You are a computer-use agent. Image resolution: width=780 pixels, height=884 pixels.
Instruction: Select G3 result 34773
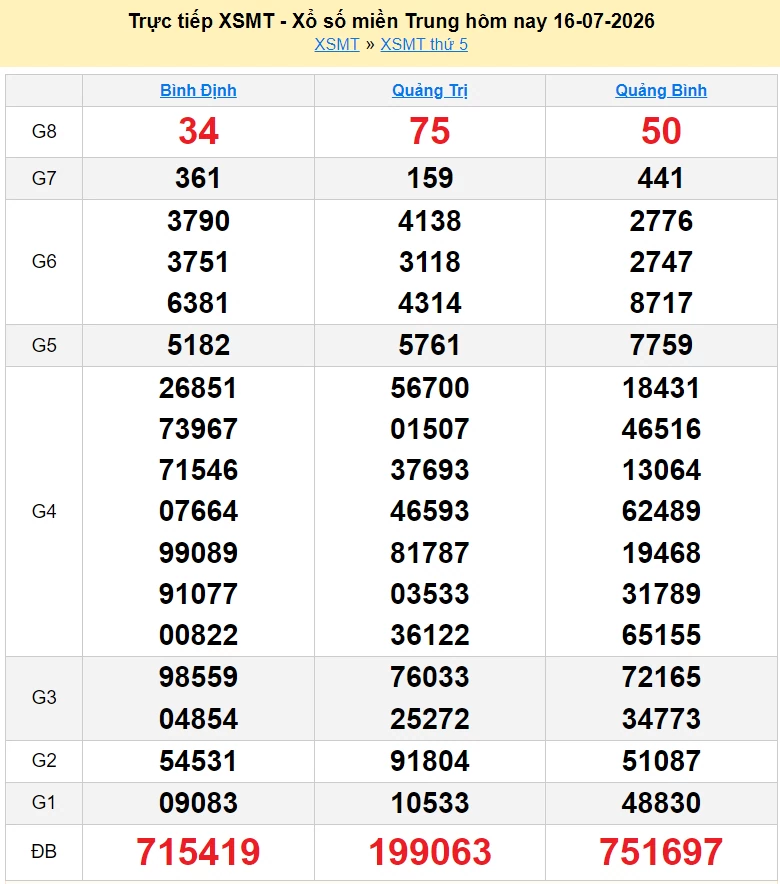[x=661, y=719]
